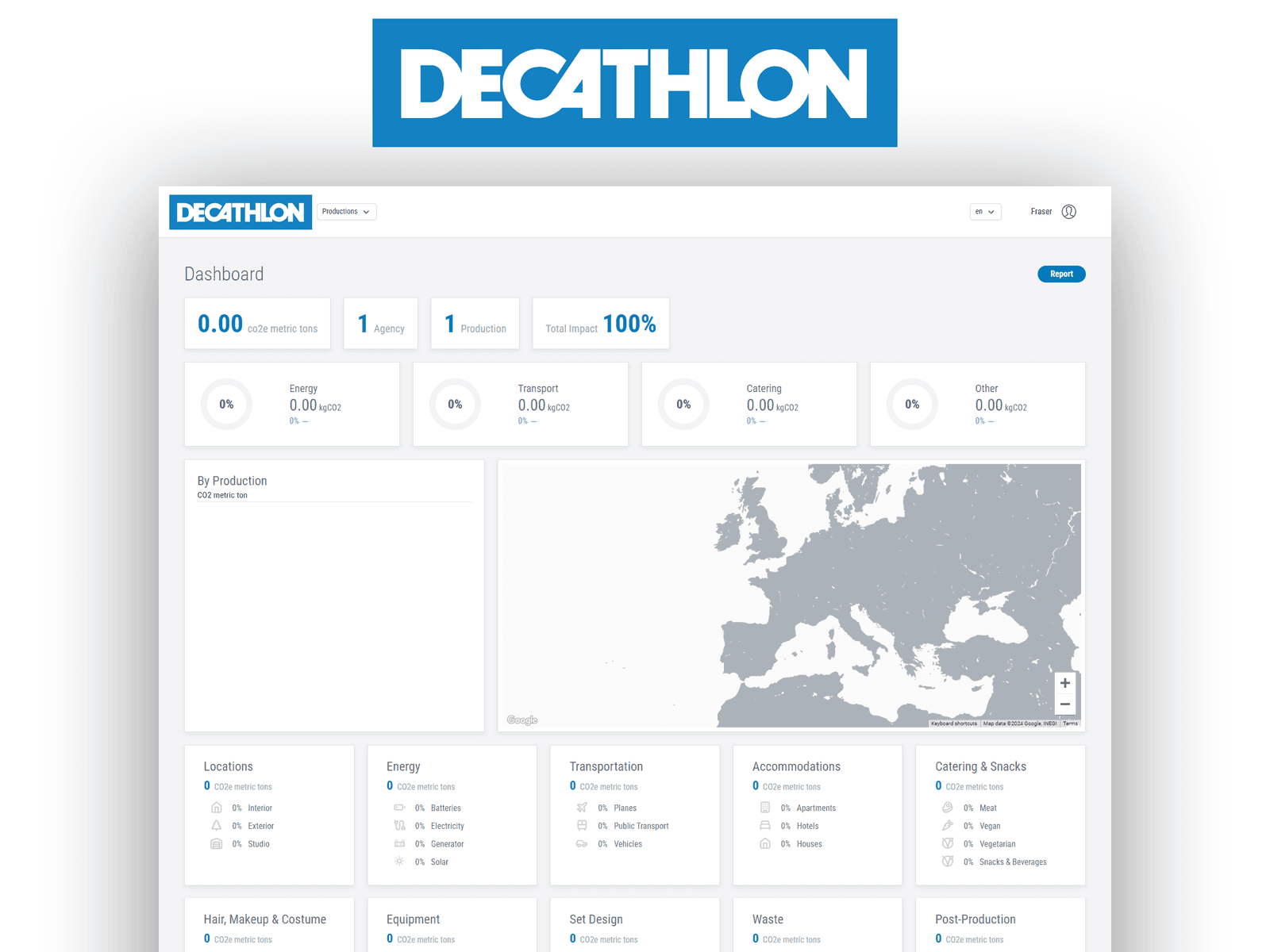Click the Snacks & Beverages label
The width and height of the screenshot is (1270, 952).
click(x=1013, y=862)
